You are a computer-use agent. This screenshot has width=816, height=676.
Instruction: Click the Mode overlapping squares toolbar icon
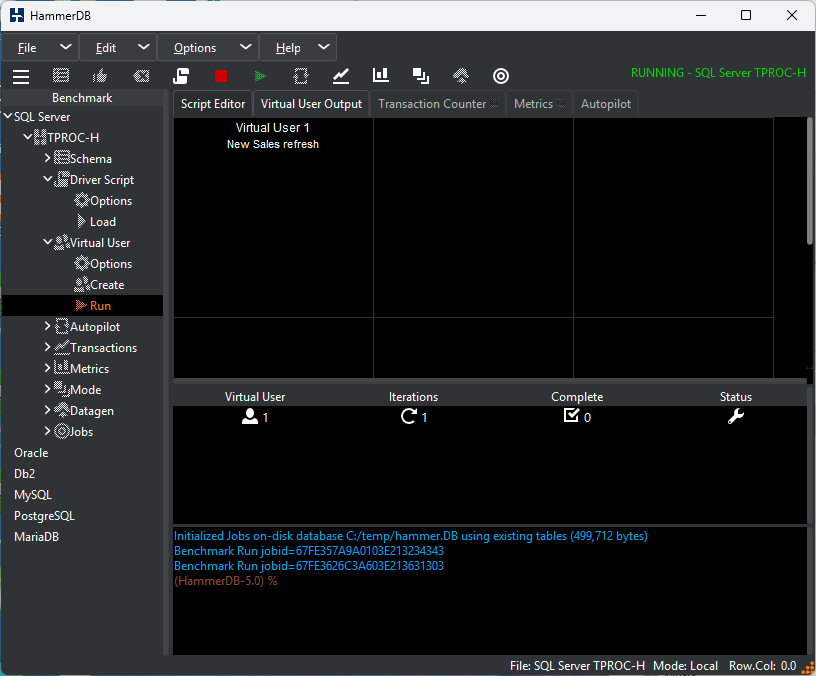[x=420, y=76]
